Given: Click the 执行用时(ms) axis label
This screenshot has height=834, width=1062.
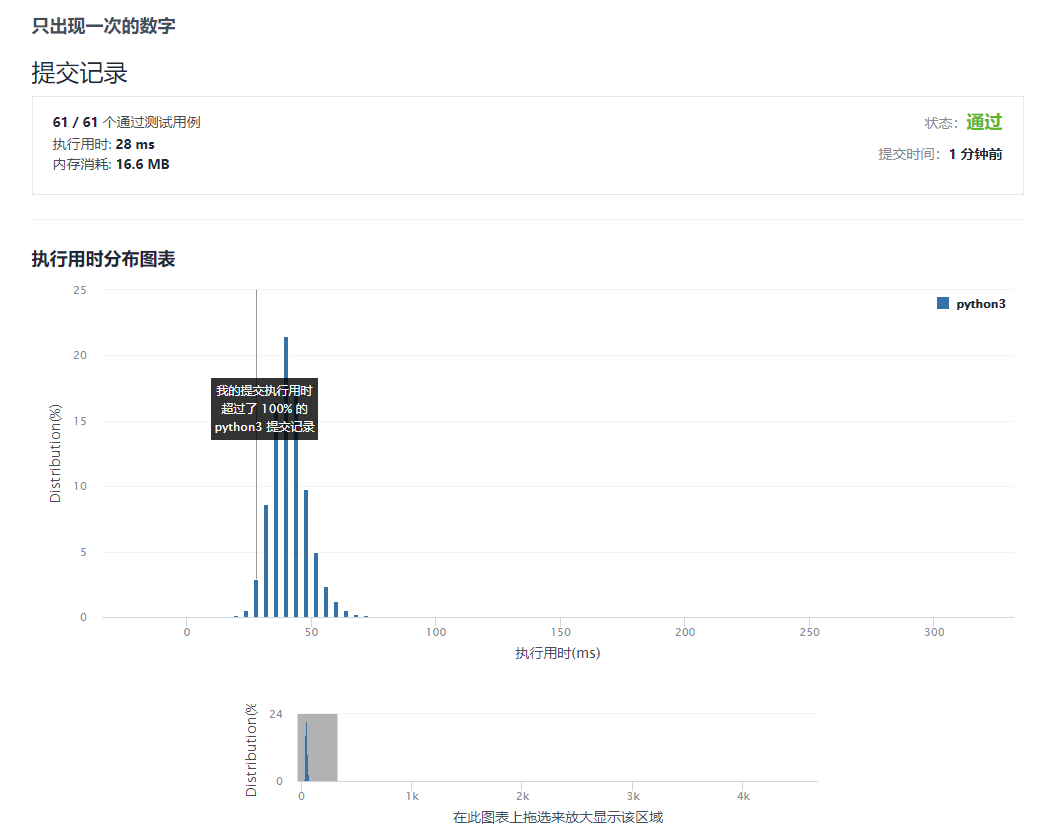Looking at the screenshot, I should 557,653.
